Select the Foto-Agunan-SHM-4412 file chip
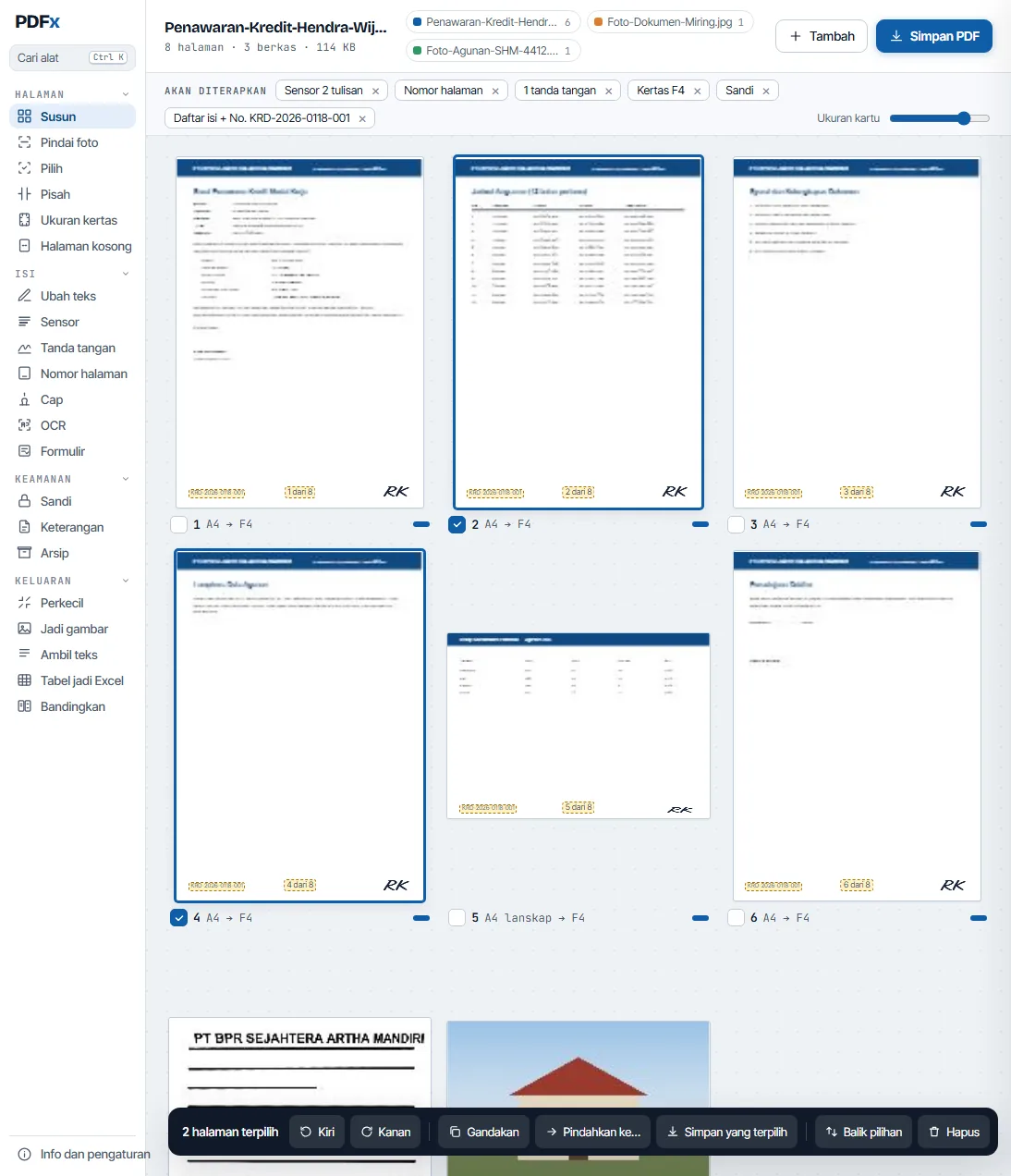 [493, 51]
